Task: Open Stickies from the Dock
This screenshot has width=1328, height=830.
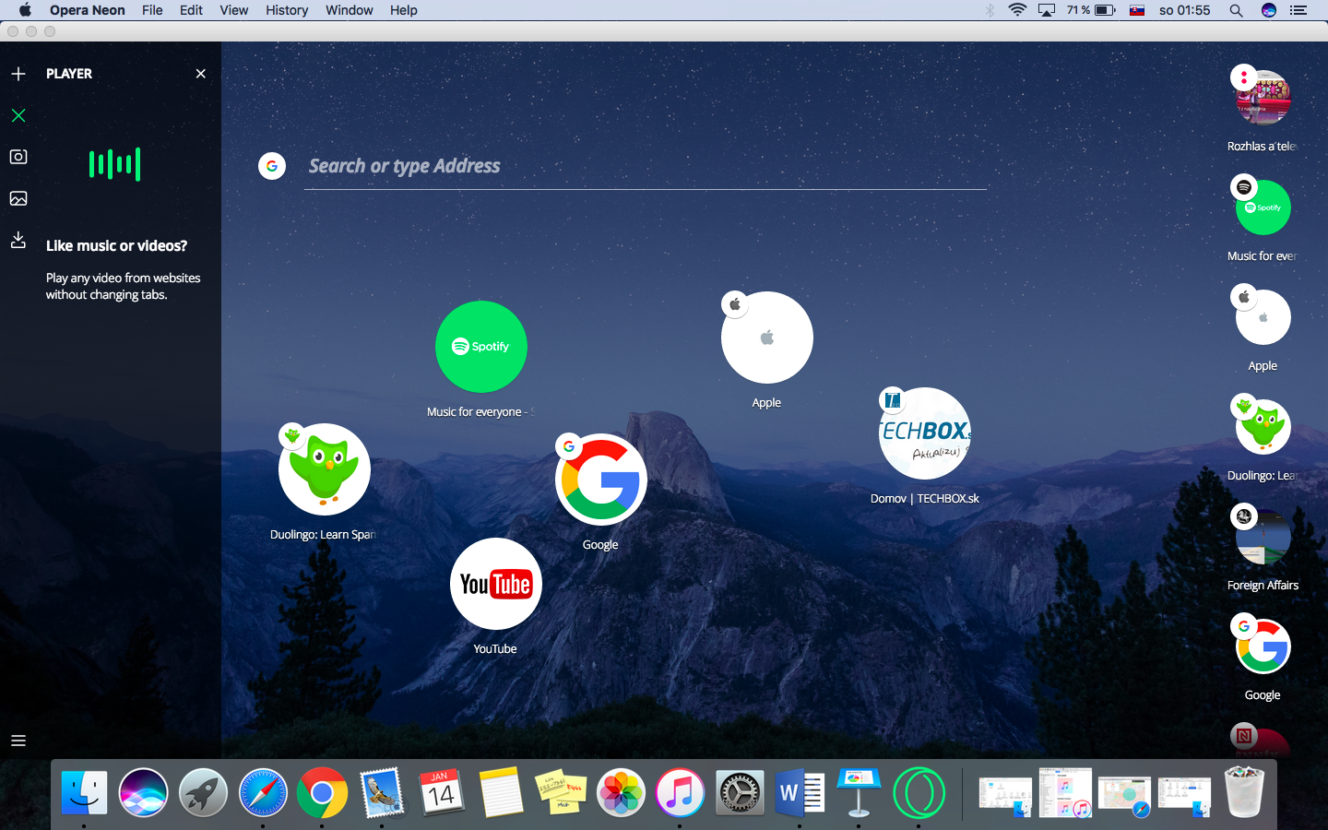Action: pyautogui.click(x=560, y=793)
